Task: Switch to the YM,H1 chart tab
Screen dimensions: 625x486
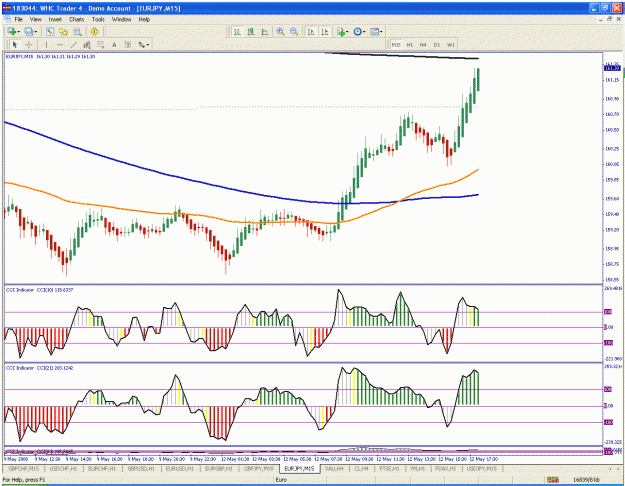Action: [x=417, y=468]
